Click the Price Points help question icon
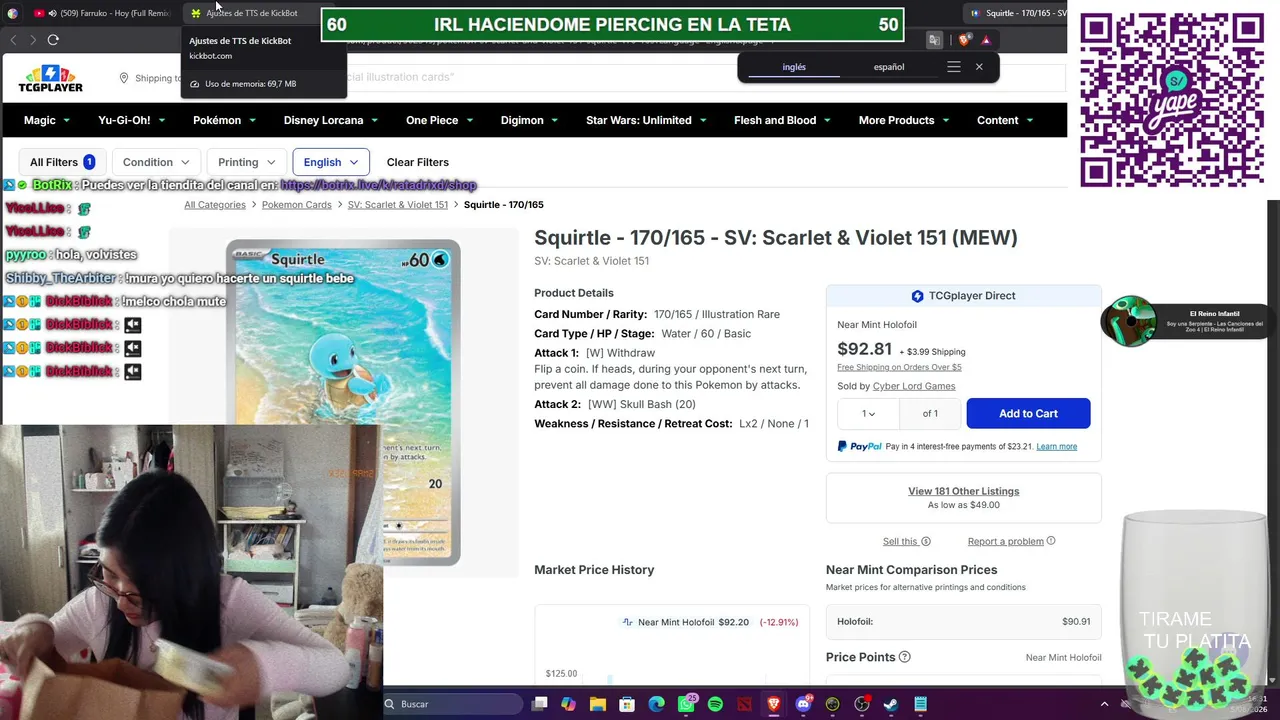 pyautogui.click(x=904, y=657)
